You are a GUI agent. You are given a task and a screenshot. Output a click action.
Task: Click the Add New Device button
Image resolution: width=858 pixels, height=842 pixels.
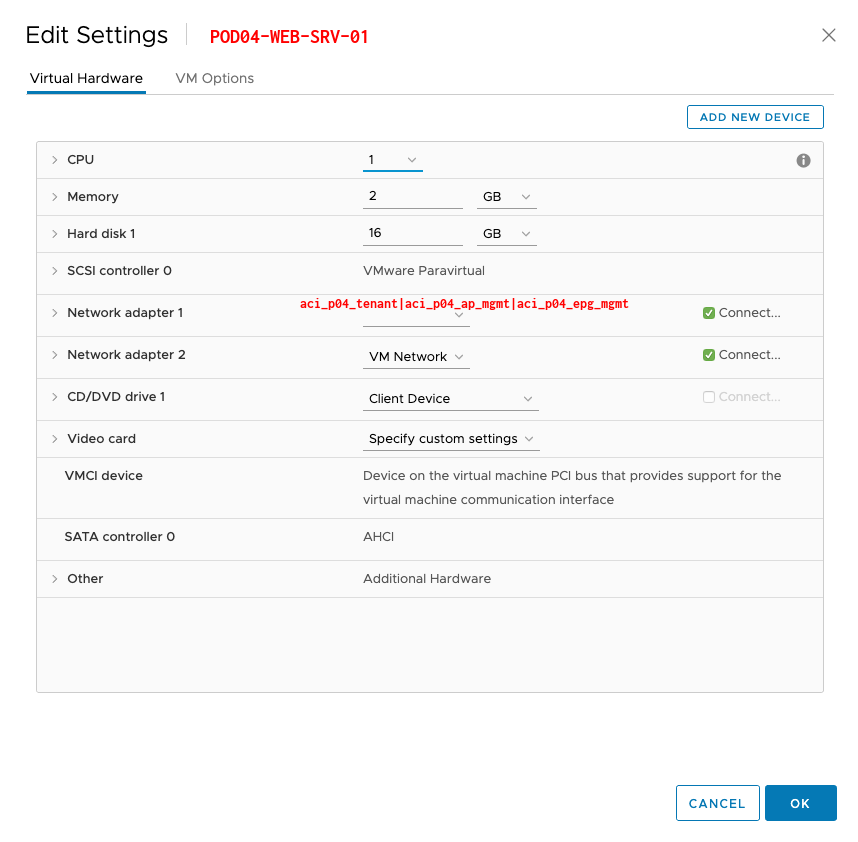coord(755,117)
